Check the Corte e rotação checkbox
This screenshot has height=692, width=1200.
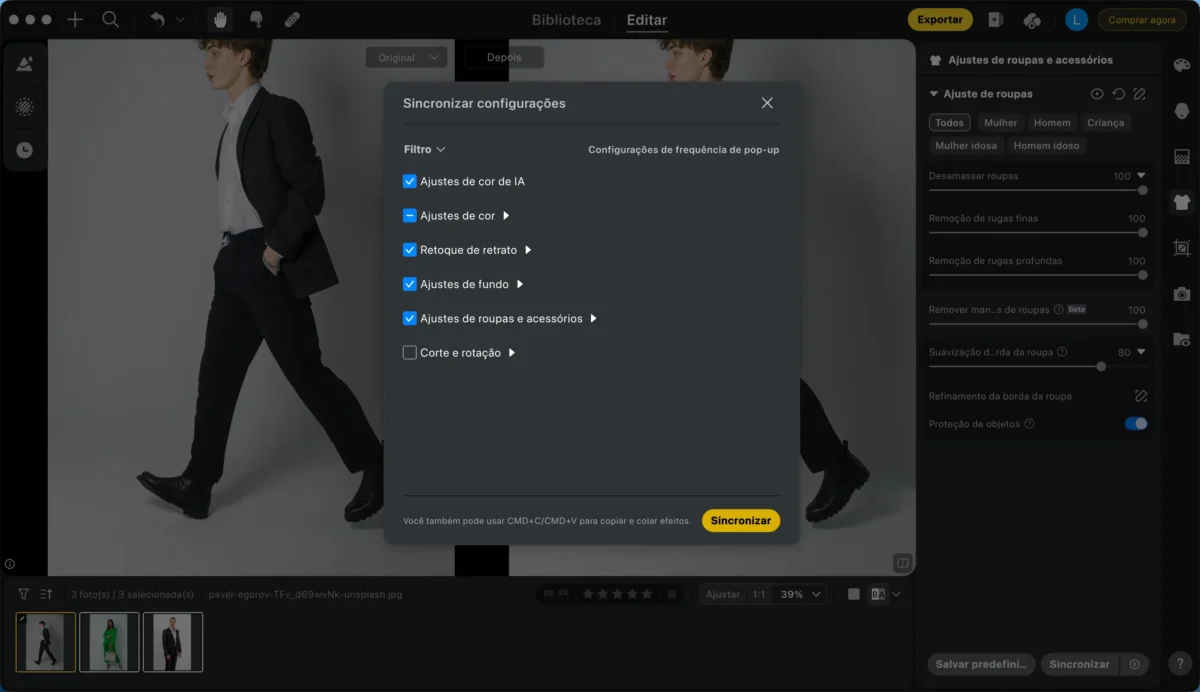410,353
